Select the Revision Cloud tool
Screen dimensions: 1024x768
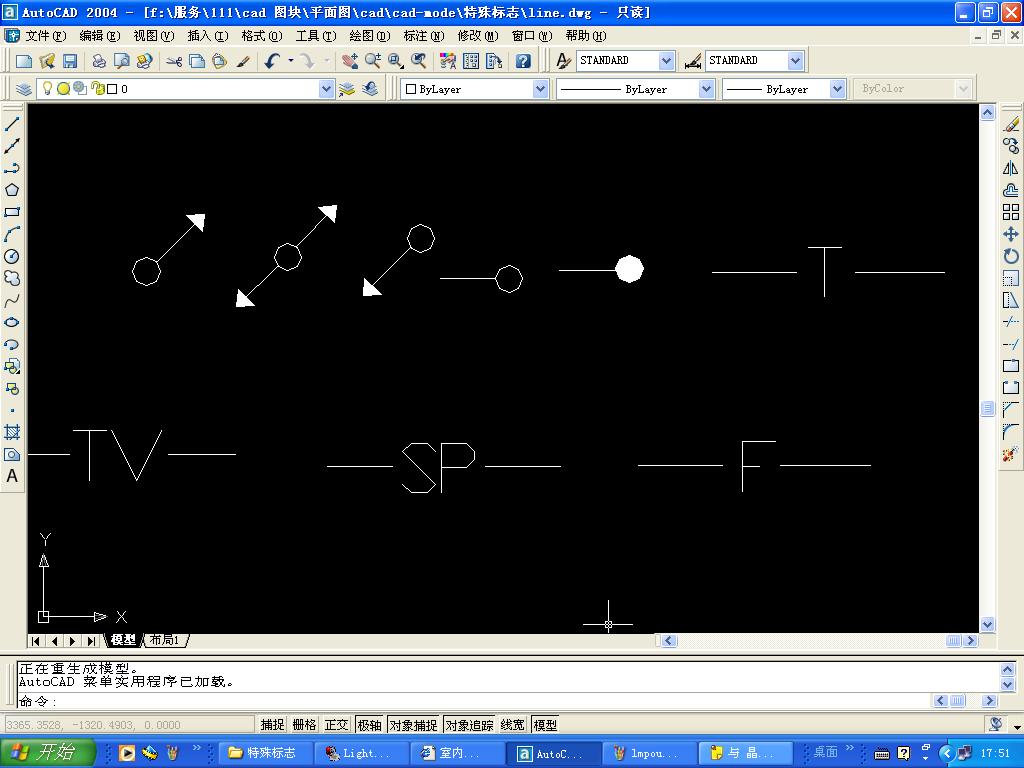[12, 278]
